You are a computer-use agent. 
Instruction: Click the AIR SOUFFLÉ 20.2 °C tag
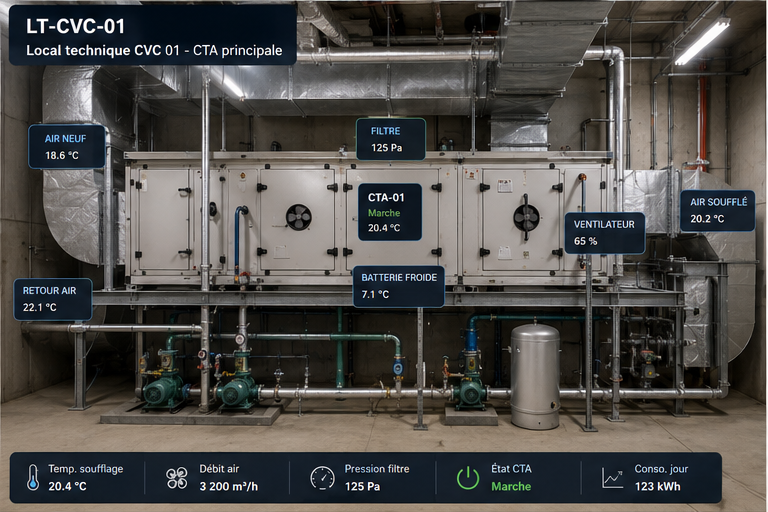(x=717, y=211)
